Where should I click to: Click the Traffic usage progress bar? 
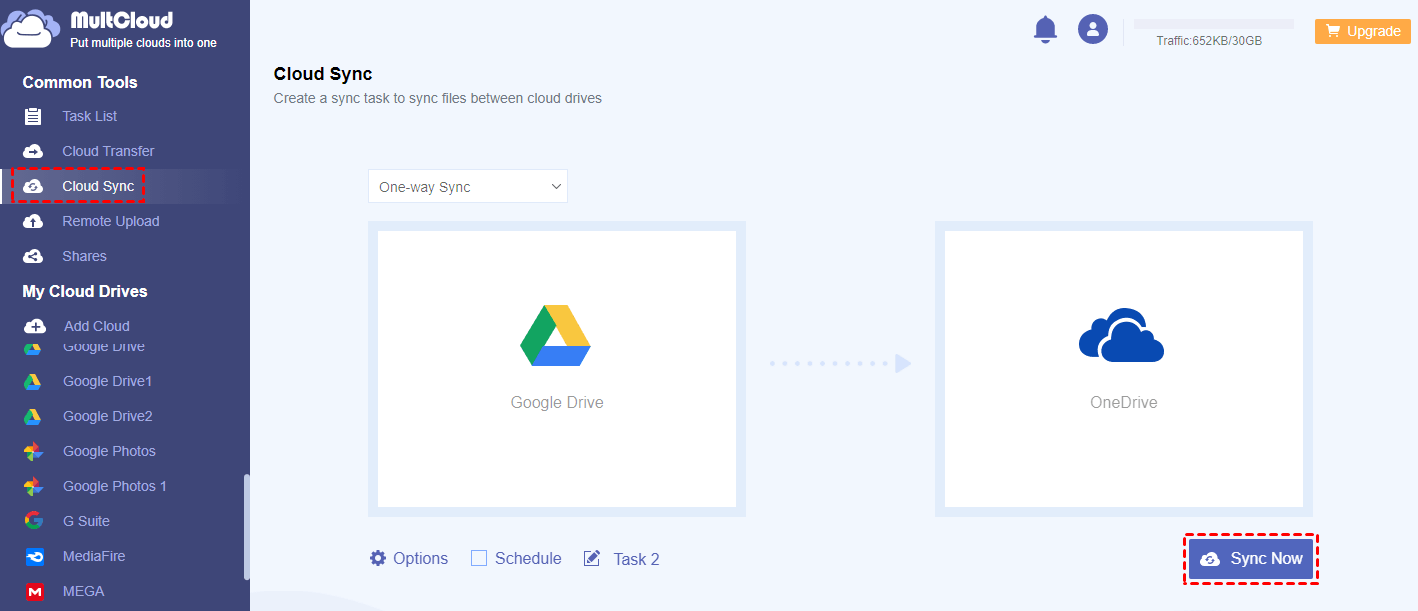[1213, 23]
